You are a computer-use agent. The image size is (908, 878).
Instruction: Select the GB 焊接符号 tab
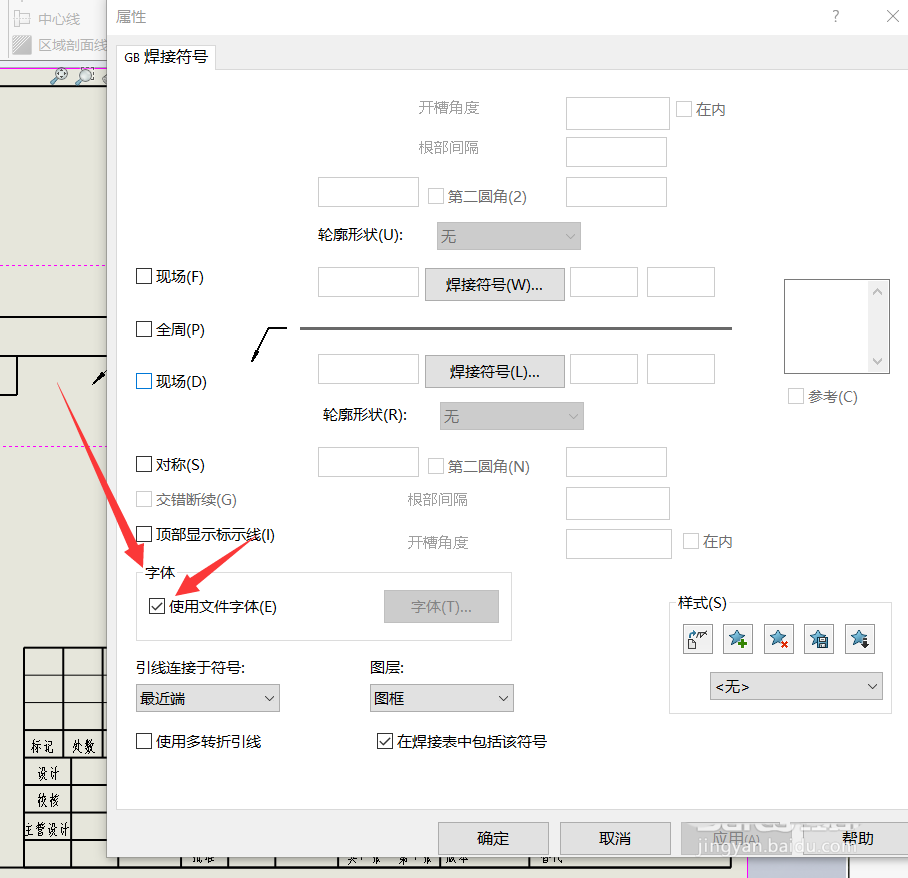tap(166, 57)
